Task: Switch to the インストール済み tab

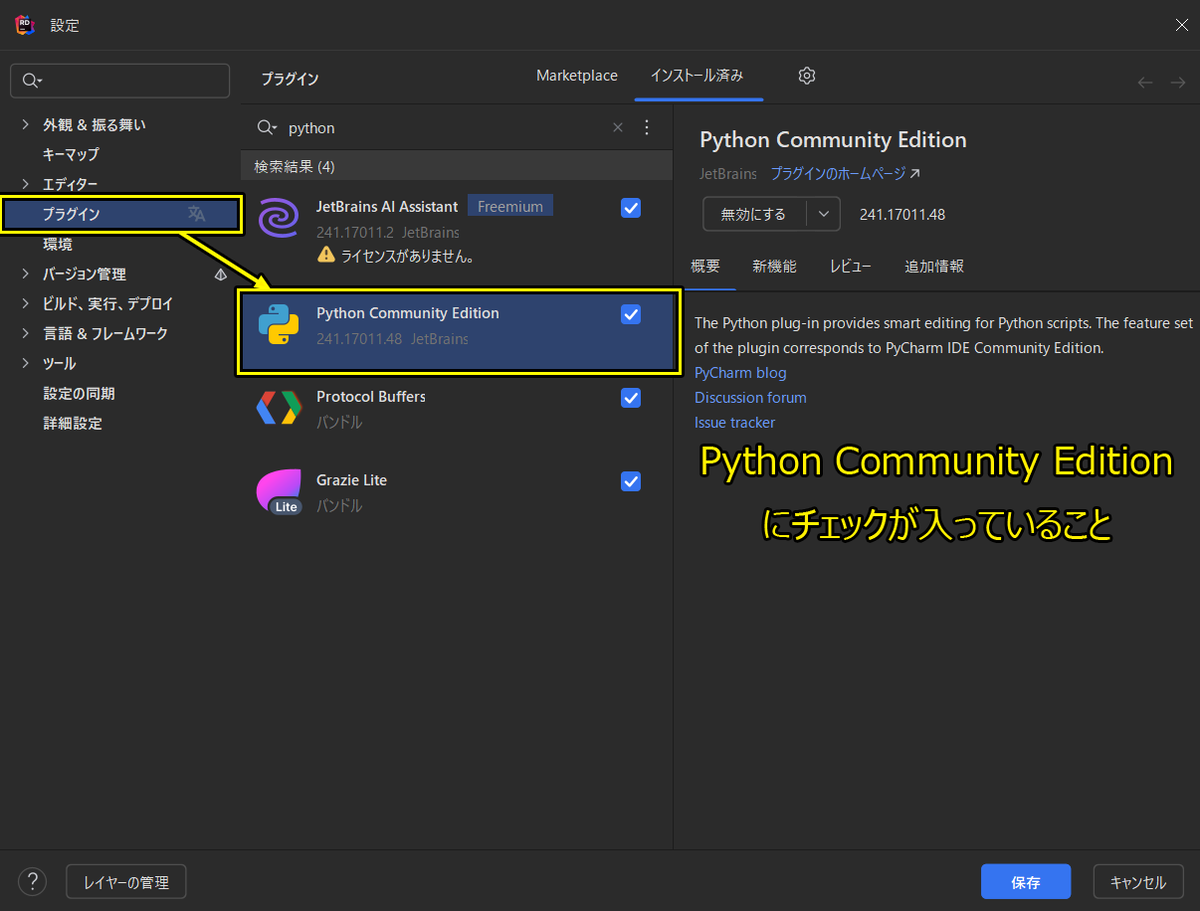Action: point(697,76)
